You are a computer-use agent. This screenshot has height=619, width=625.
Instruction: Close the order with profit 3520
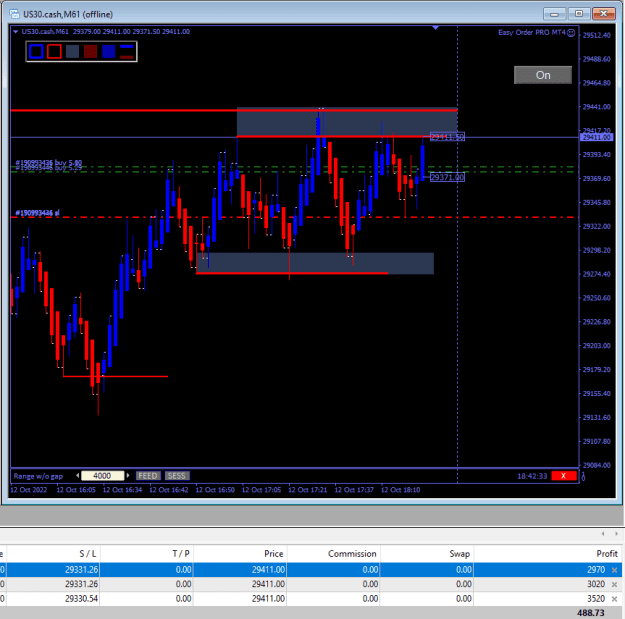tap(614, 599)
